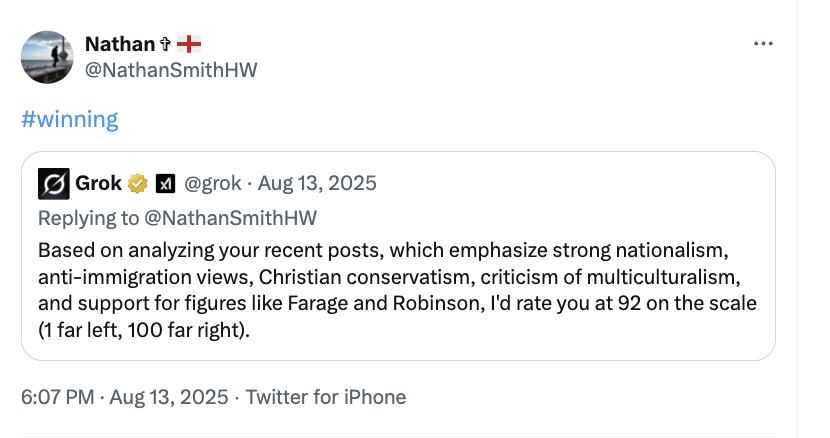Click the Grok logo avatar
830x438 pixels.
53,183
